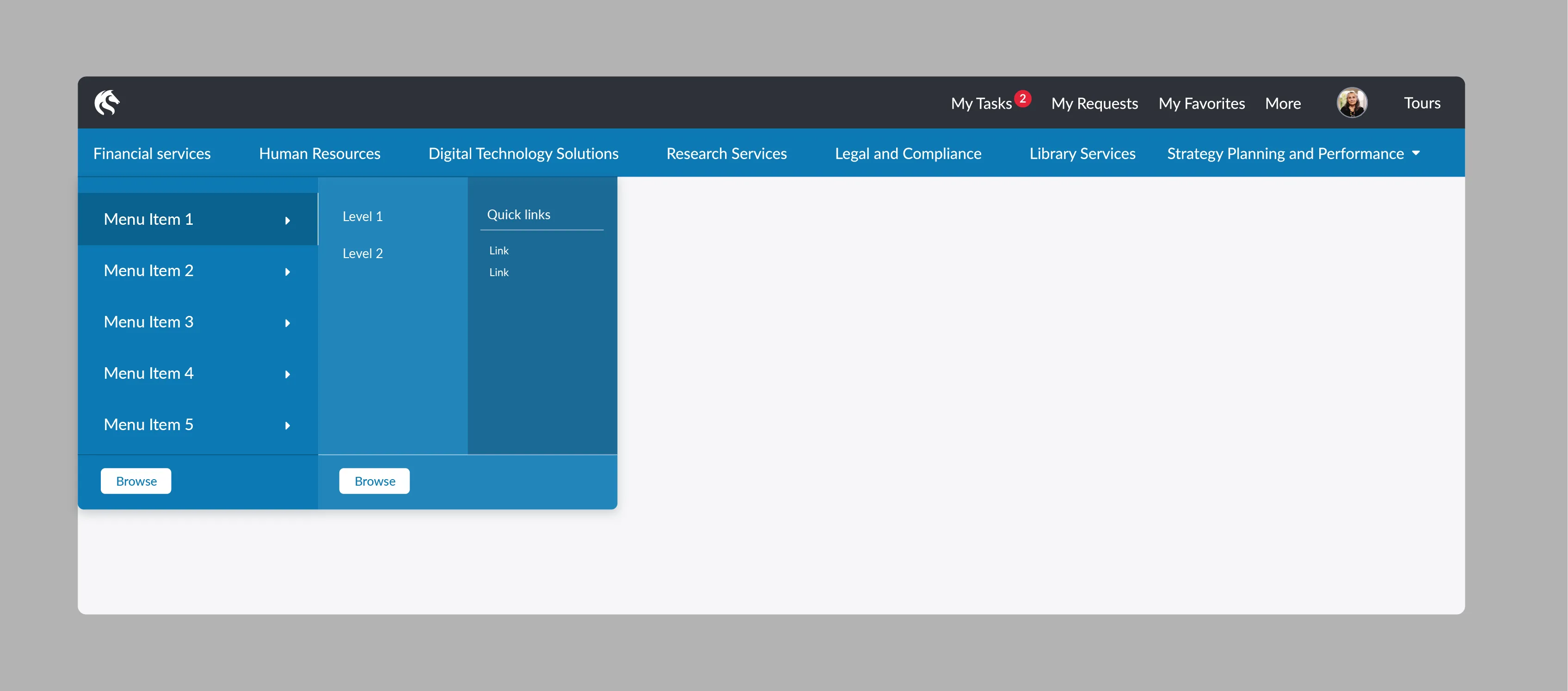
Task: Select Level 2 submenu entry
Action: point(363,253)
